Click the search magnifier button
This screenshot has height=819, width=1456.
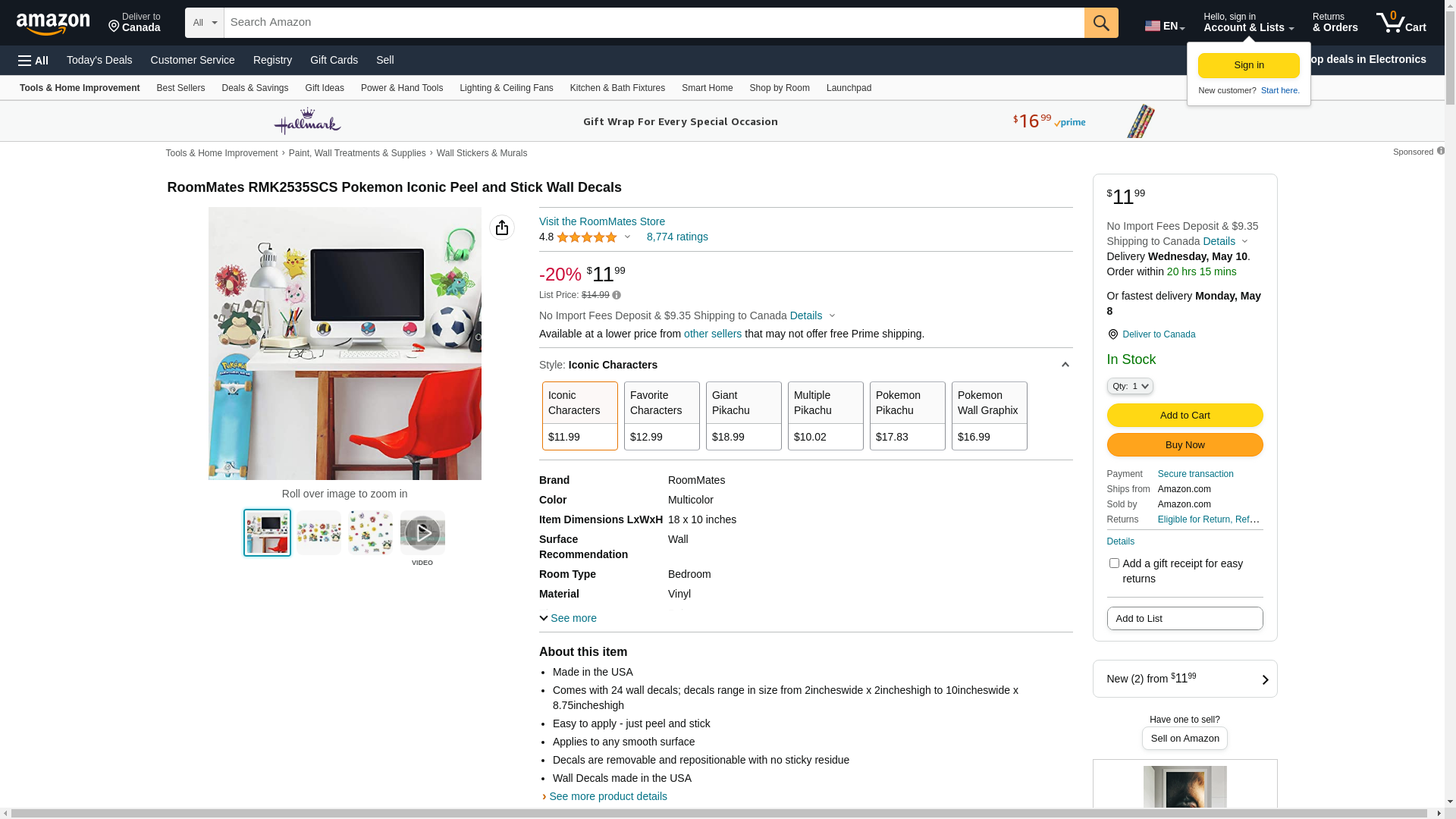[1100, 23]
